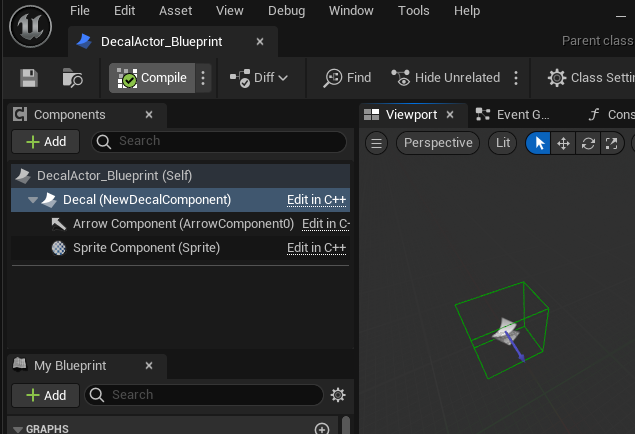
Task: Click the Browse to asset icon
Action: [73, 78]
